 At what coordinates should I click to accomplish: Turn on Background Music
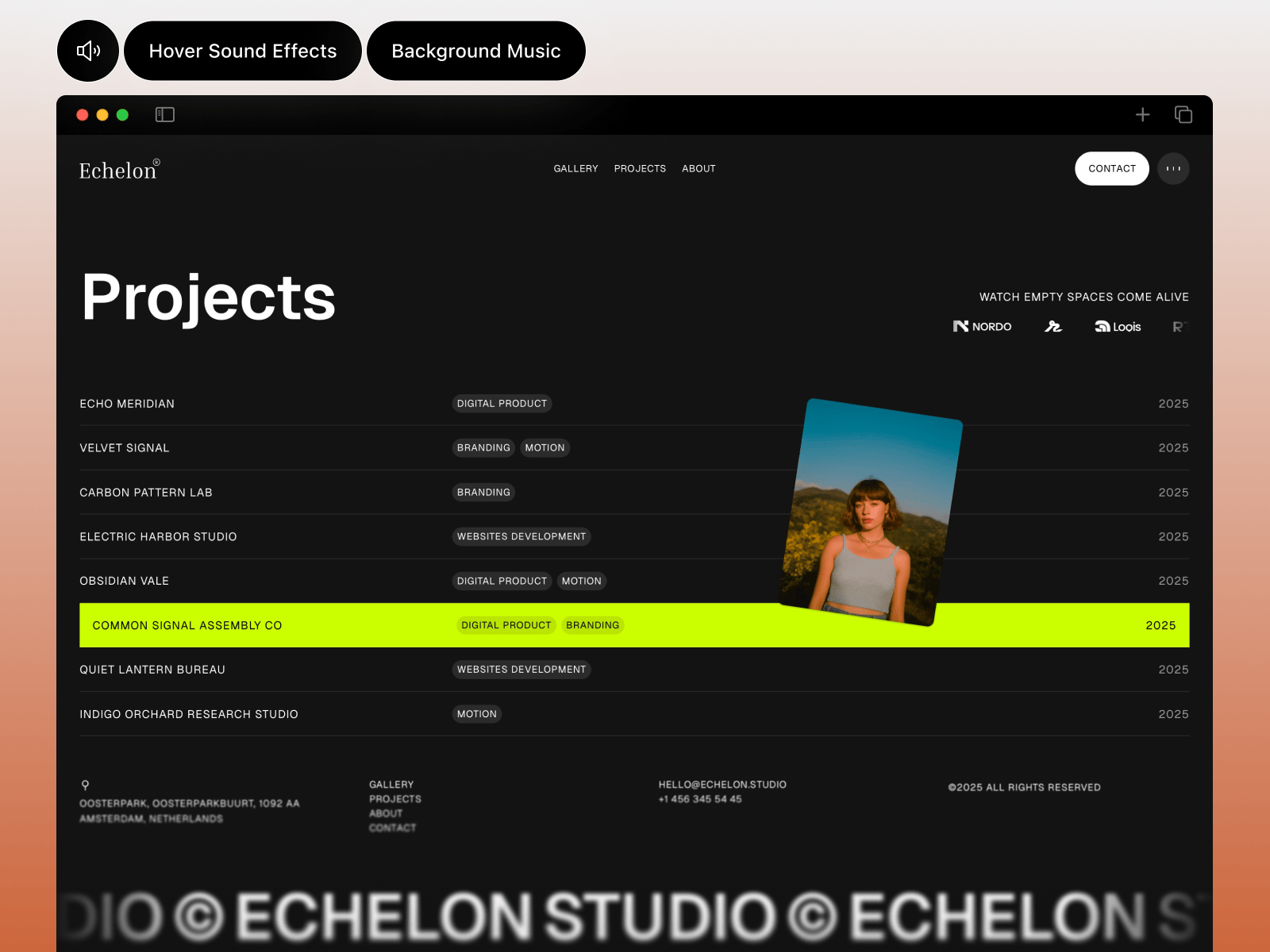pos(475,51)
